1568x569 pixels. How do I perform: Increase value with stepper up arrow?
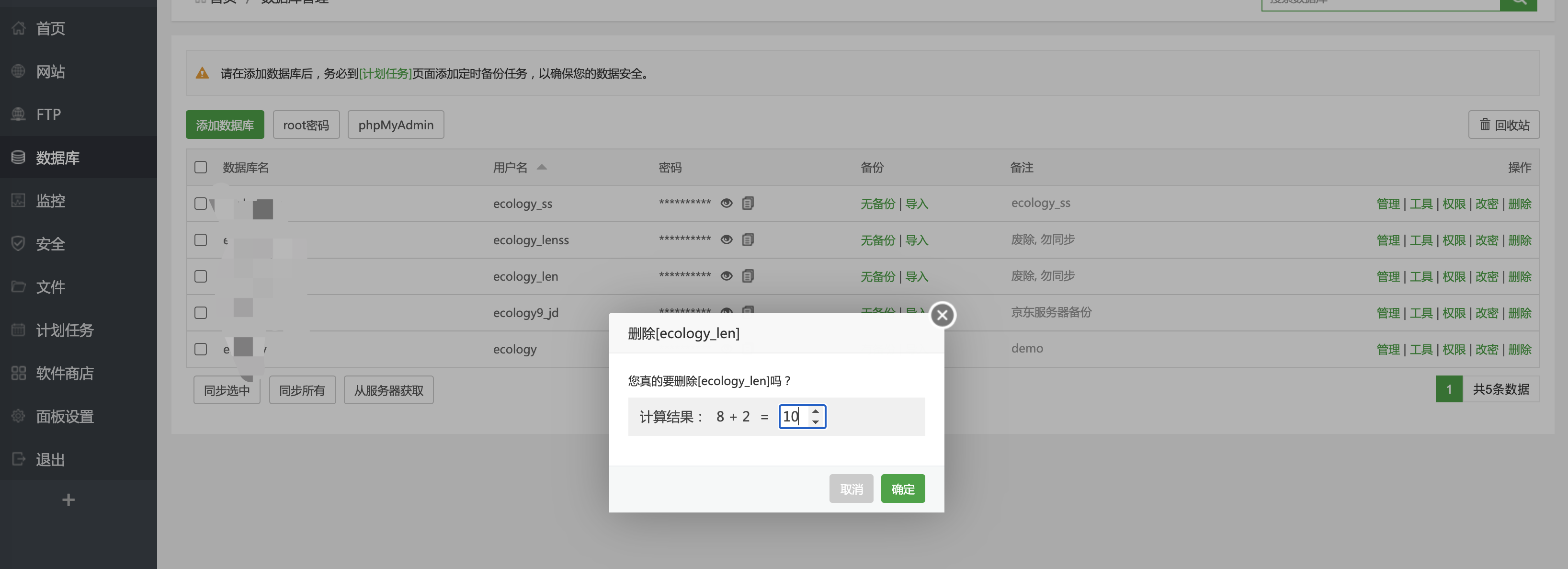(816, 411)
